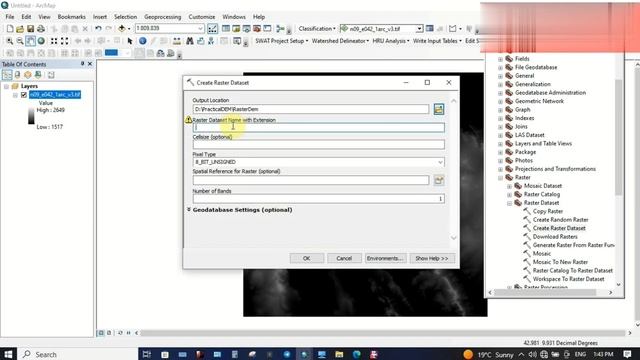
Task: Click OK in Create Raster Dataset dialog
Action: (307, 258)
